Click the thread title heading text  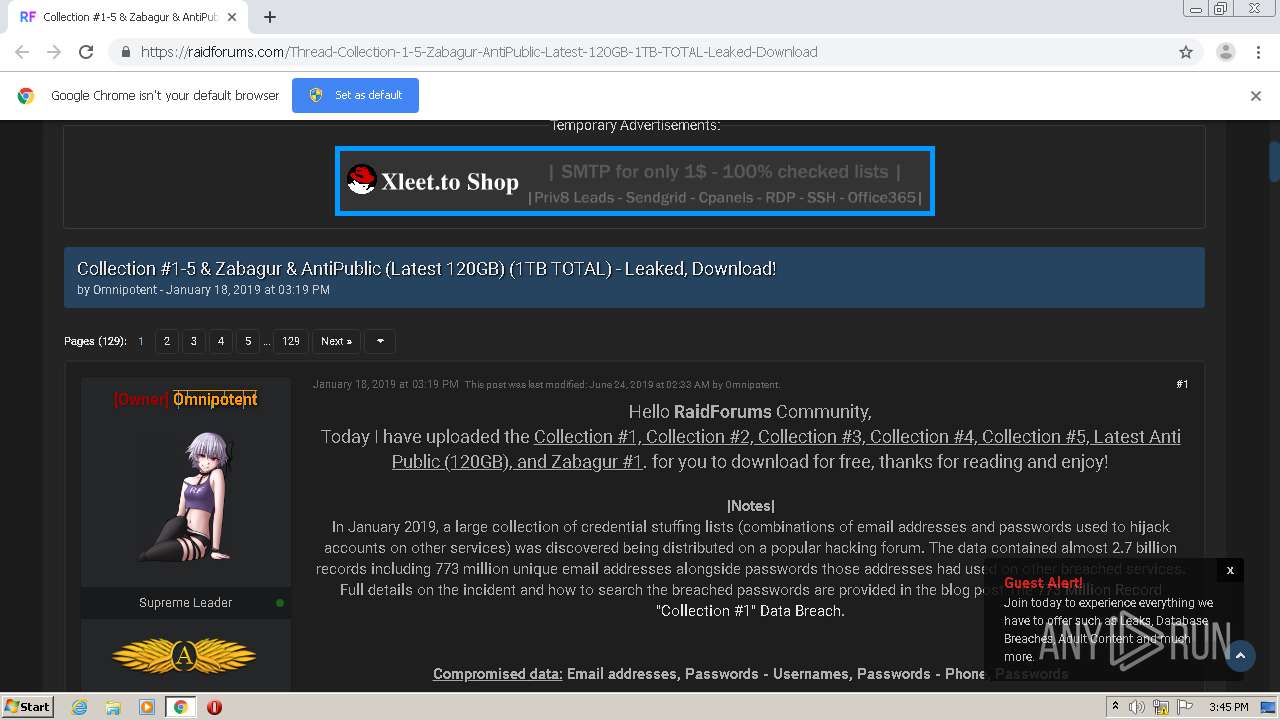tap(426, 269)
